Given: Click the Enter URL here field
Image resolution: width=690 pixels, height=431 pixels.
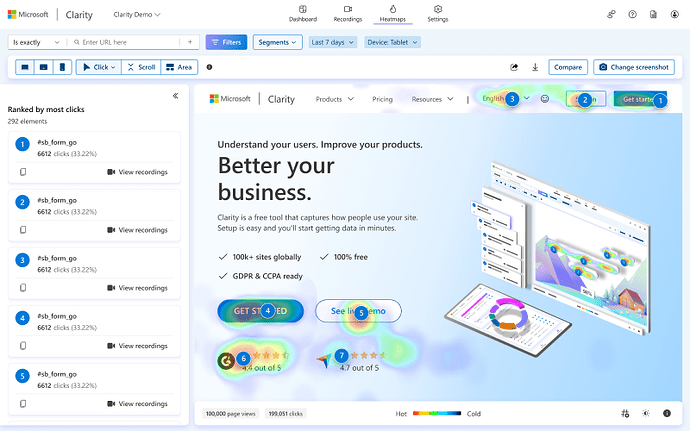Looking at the screenshot, I should coord(125,42).
